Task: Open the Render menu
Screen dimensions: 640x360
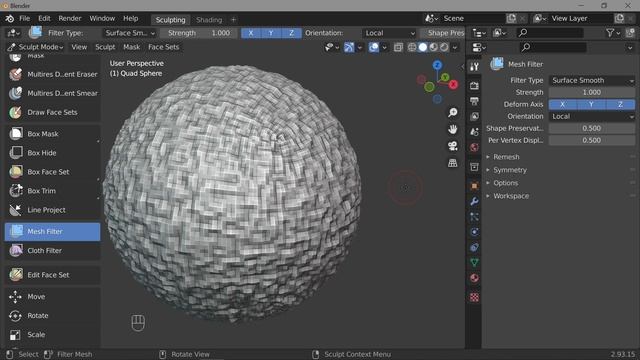Action: pyautogui.click(x=70, y=19)
